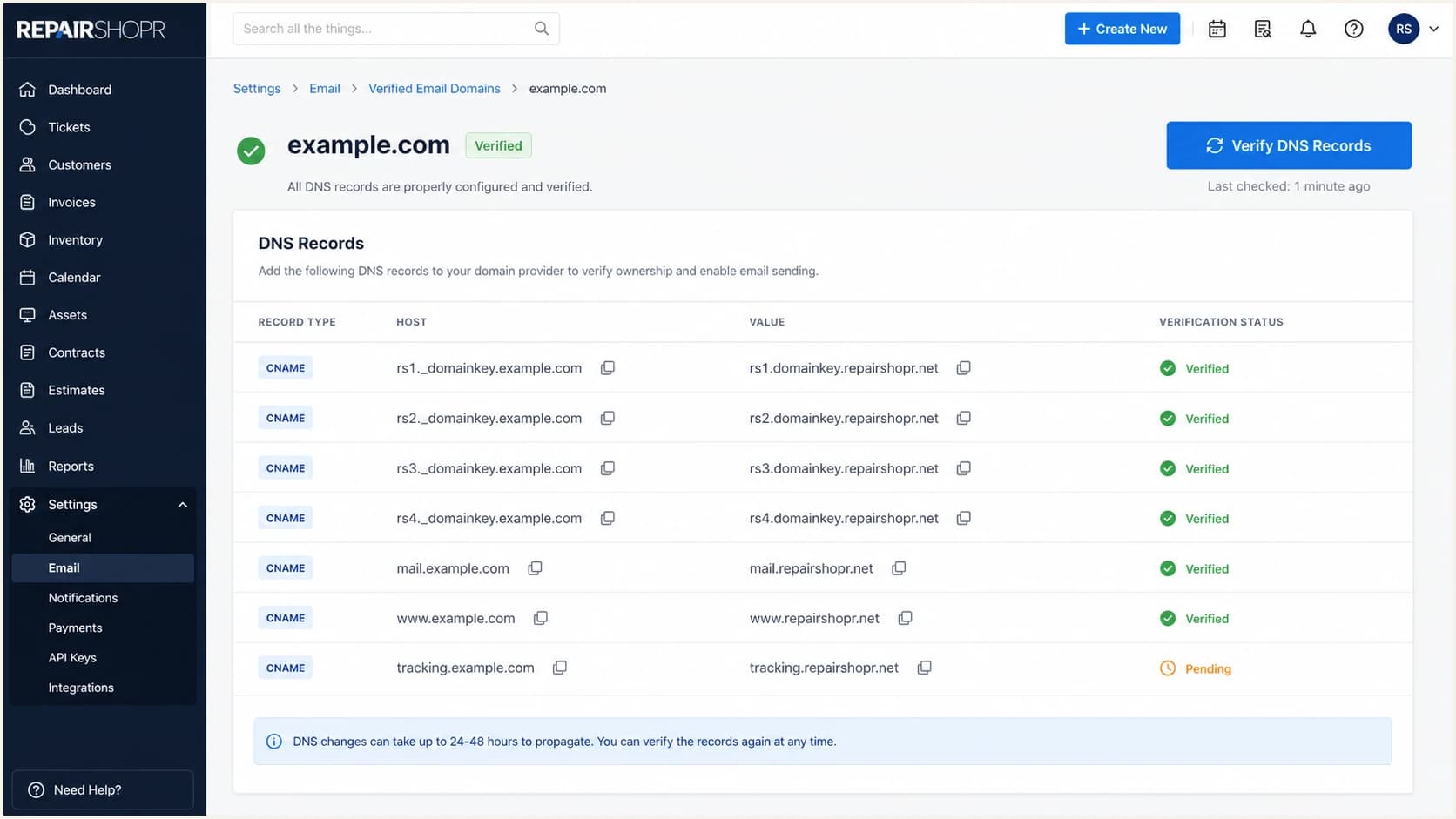Click the CNAME tag in the tracking.example.com row
This screenshot has width=1456, height=819.
(286, 668)
